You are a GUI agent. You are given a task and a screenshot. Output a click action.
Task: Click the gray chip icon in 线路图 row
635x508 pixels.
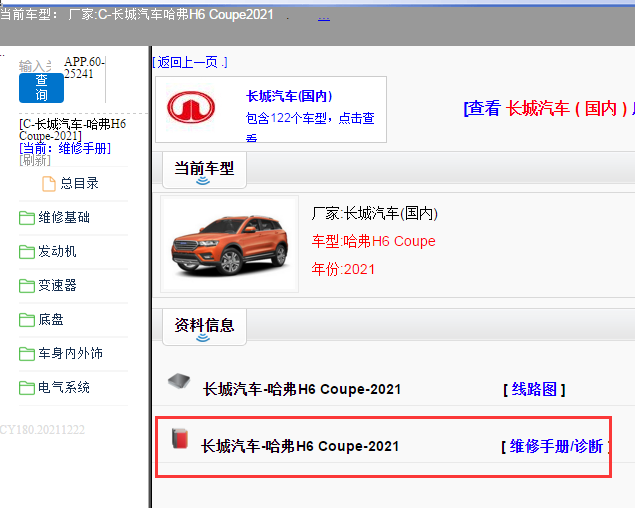point(179,381)
